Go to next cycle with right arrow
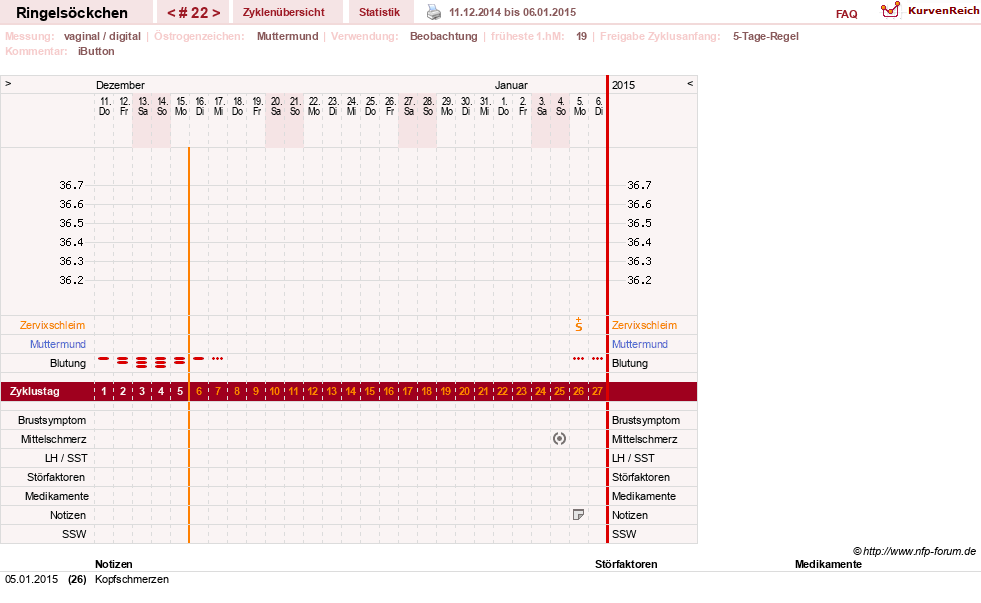981x603 pixels. 216,13
